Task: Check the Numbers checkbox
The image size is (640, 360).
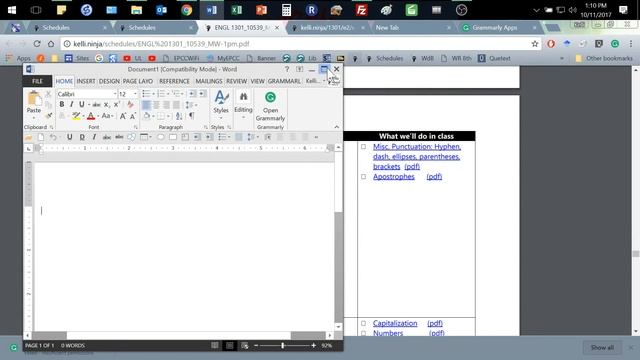Action: coord(363,333)
